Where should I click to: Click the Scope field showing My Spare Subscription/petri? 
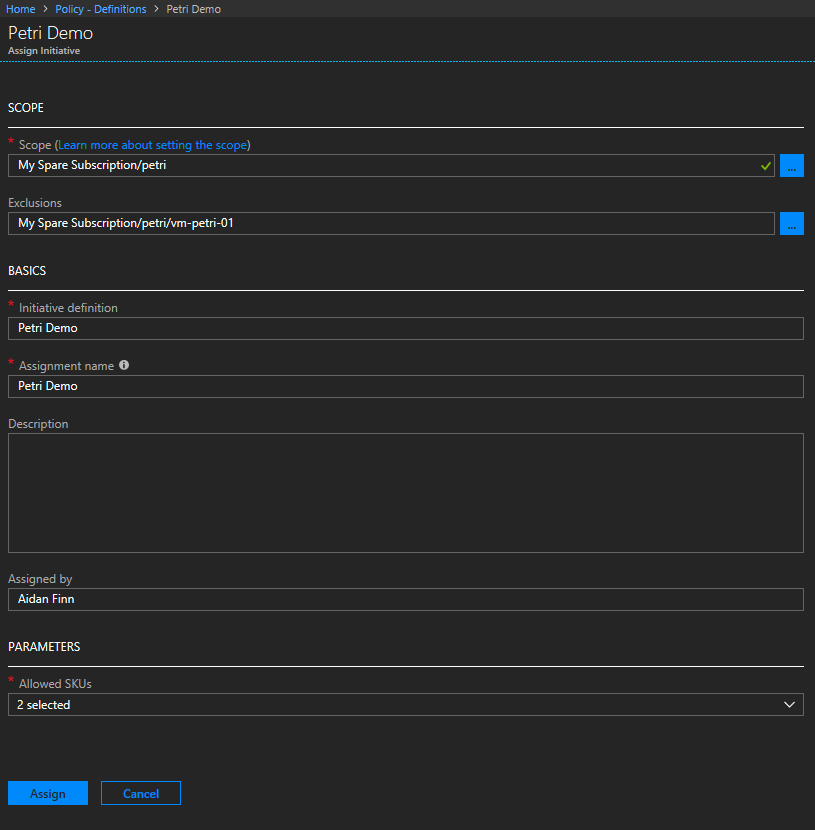[x=391, y=165]
